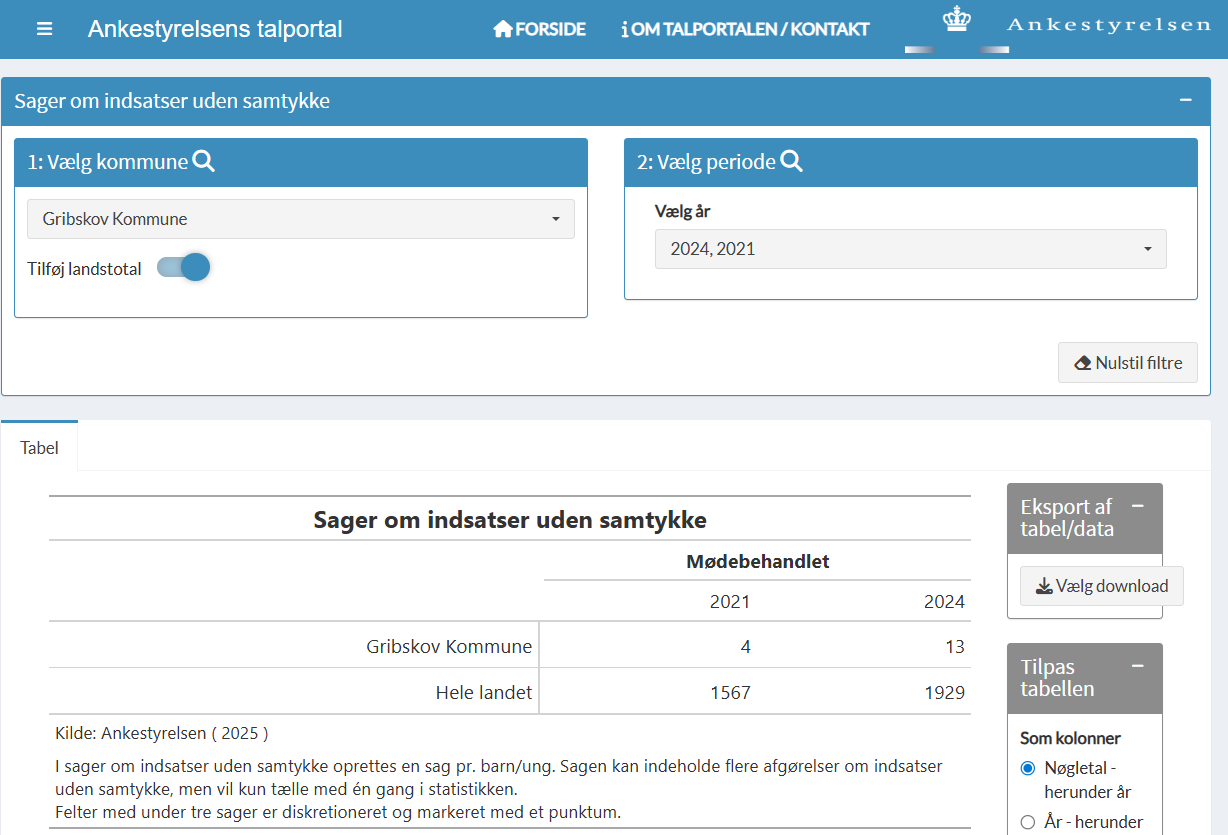Collapse the Sager om indsatser uden samtykke panel

(x=1186, y=100)
